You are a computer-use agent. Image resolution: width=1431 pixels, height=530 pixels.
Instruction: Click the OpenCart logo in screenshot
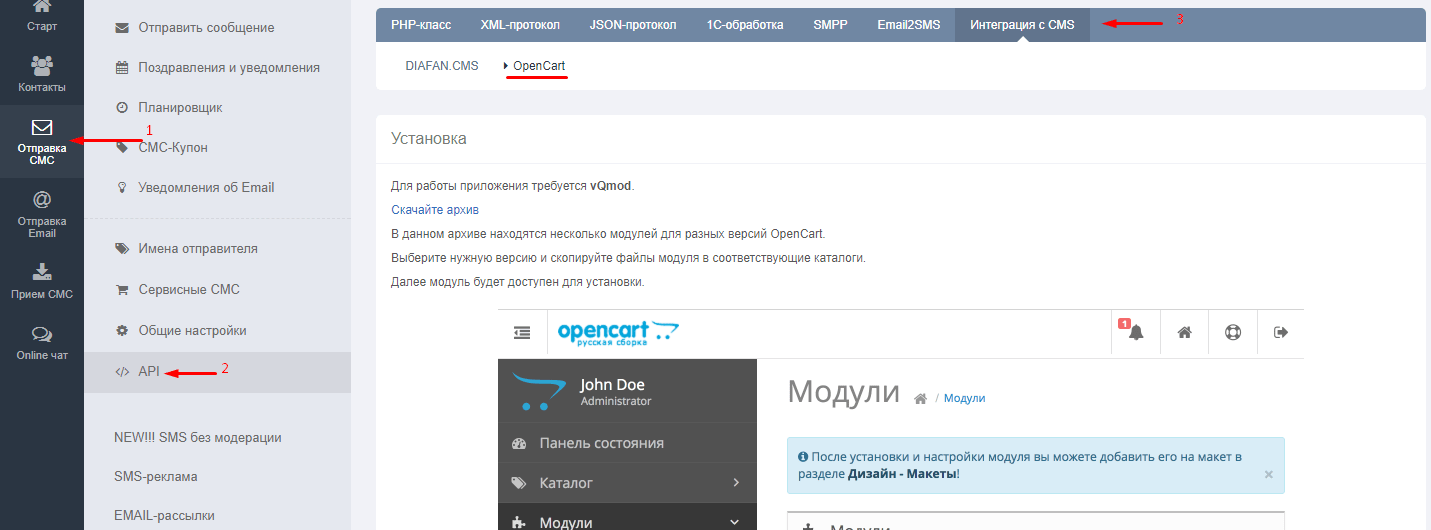coord(618,332)
